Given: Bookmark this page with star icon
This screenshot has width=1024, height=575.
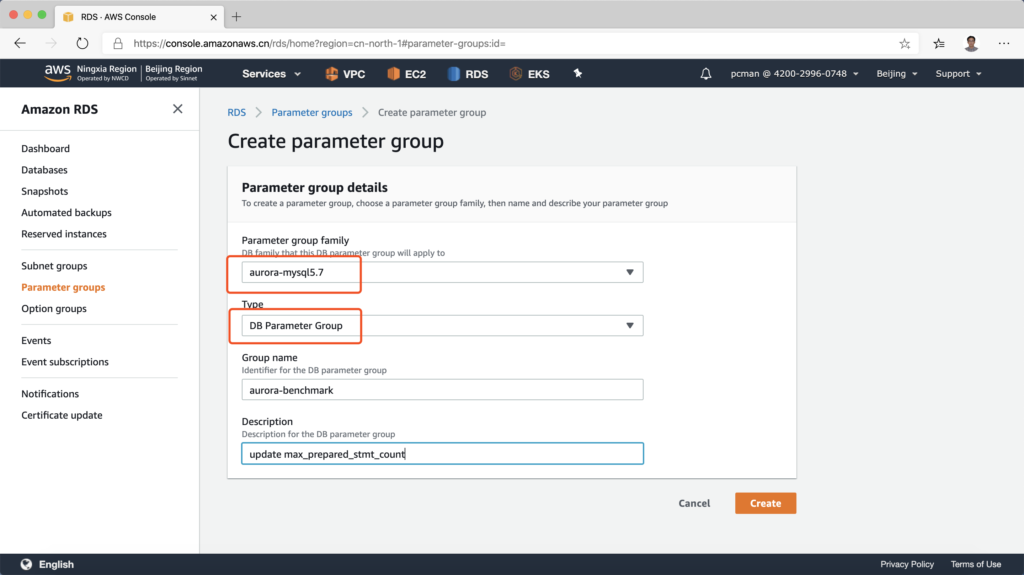Looking at the screenshot, I should point(904,44).
